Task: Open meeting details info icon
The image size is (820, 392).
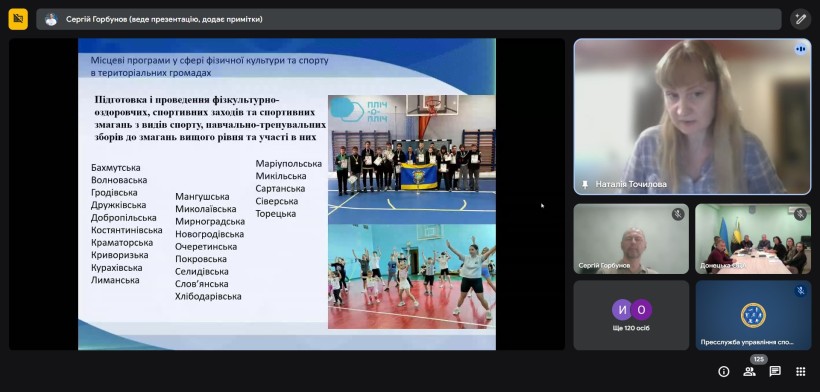Action: (724, 372)
